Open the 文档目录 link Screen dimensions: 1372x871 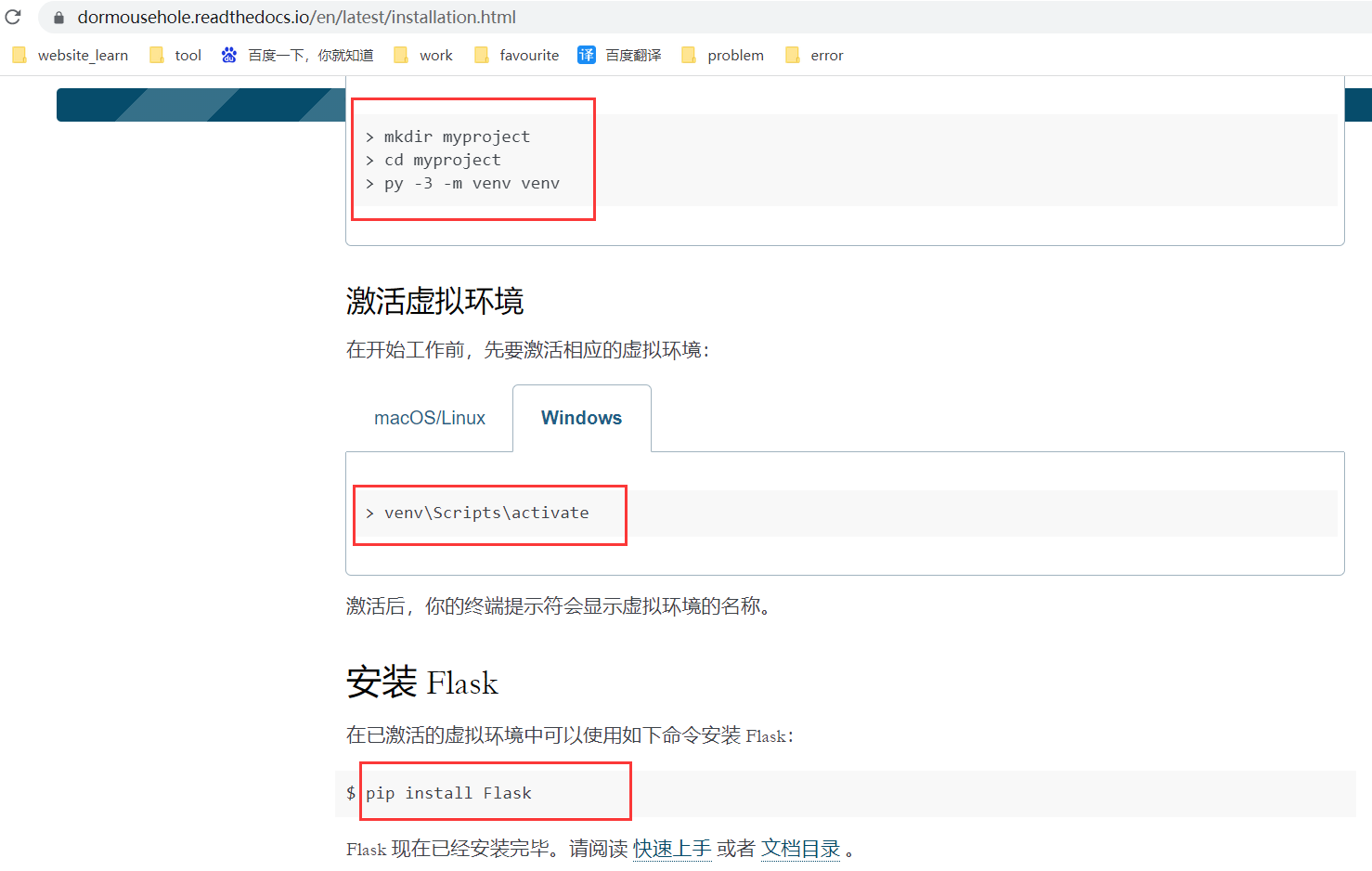point(800,849)
